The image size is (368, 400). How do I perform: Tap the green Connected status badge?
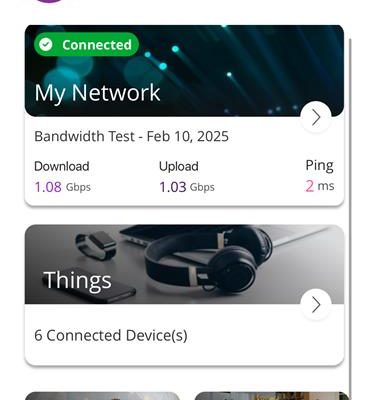[x=86, y=44]
